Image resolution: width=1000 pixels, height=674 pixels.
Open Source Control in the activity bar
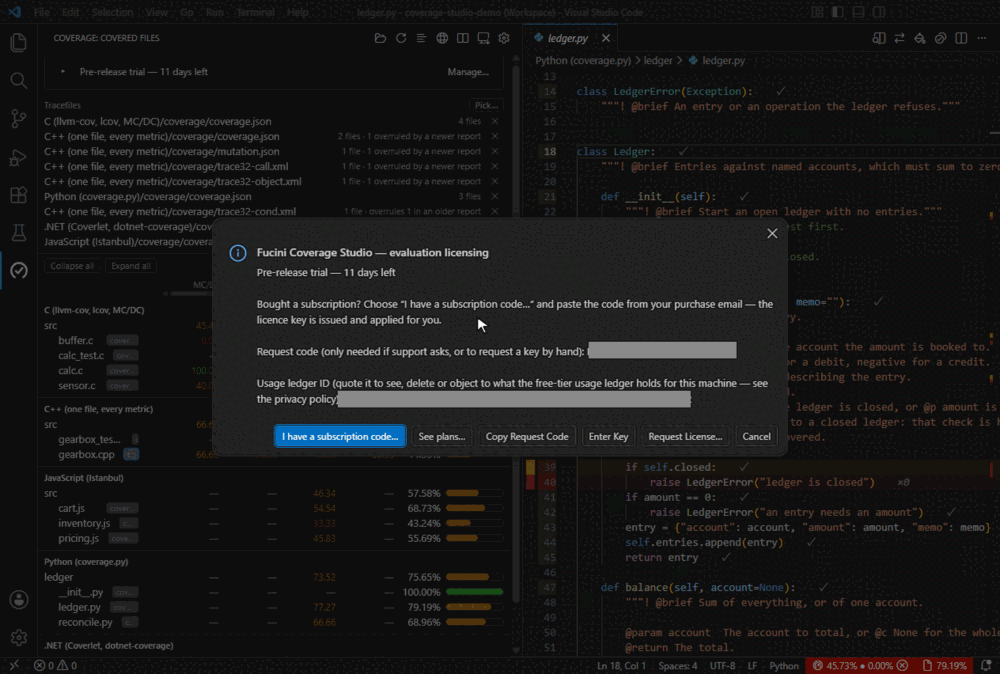pyautogui.click(x=18, y=119)
